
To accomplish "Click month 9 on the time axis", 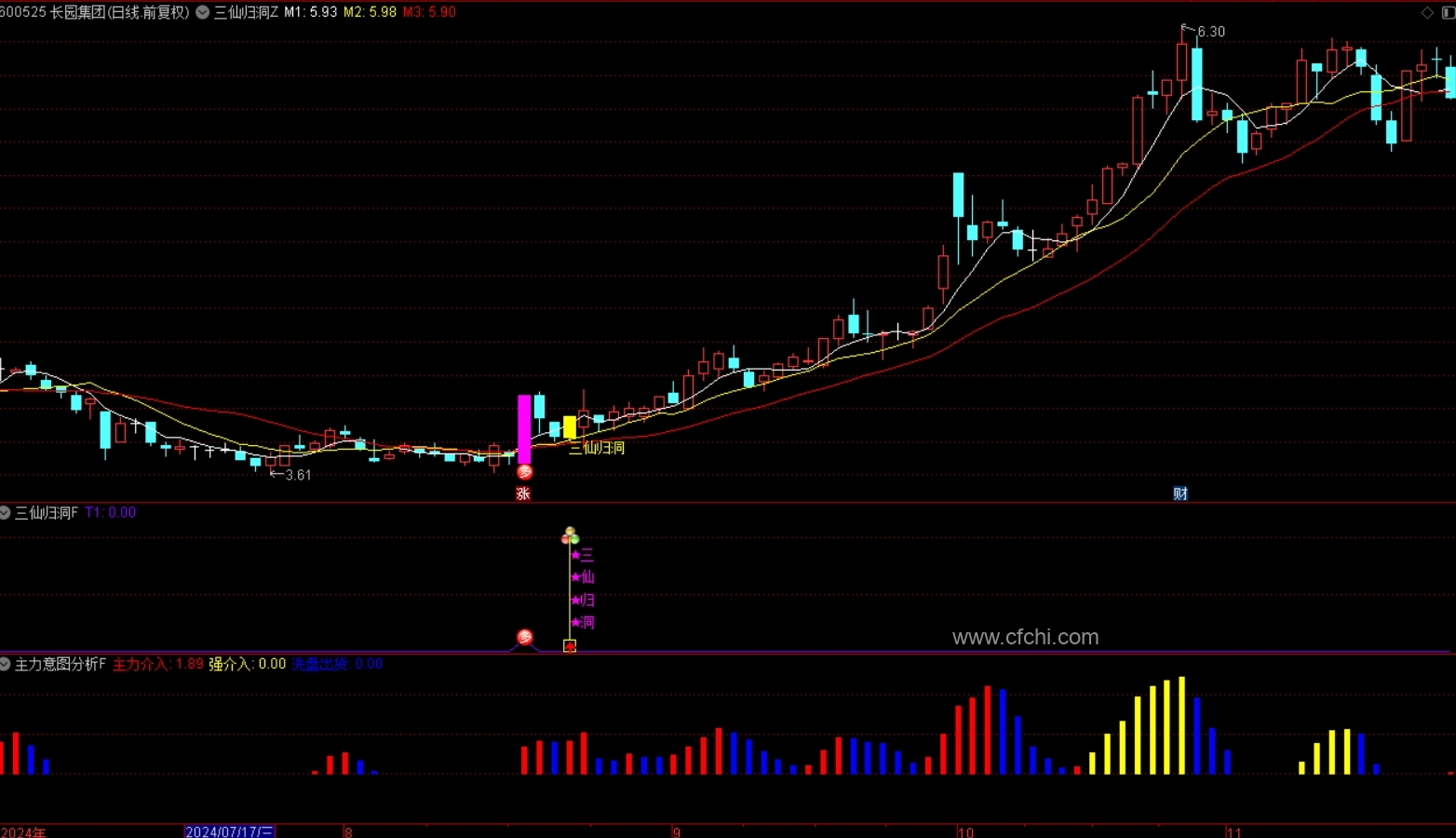I will [x=677, y=831].
